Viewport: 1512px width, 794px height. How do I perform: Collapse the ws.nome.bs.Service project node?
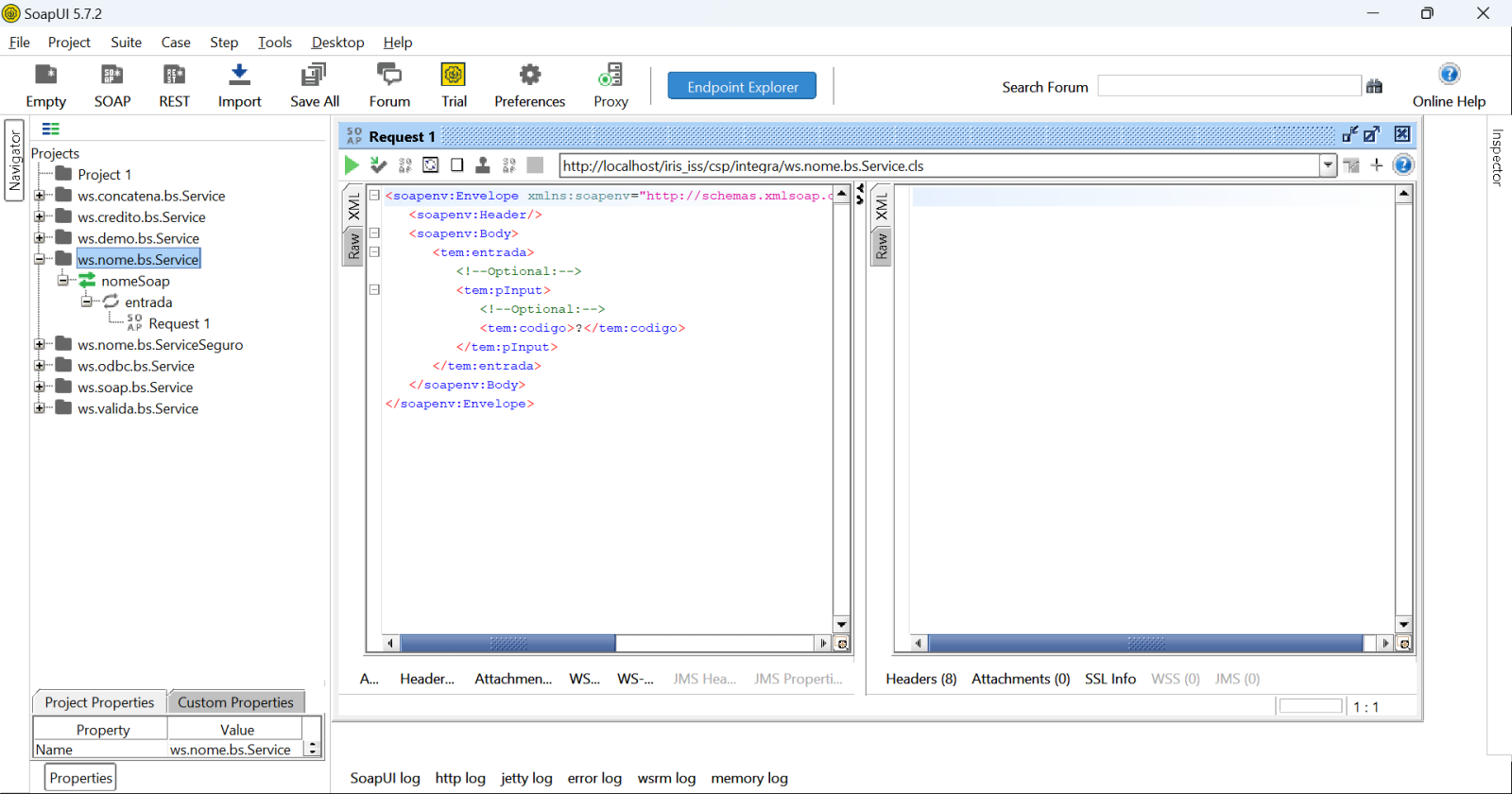coord(40,259)
